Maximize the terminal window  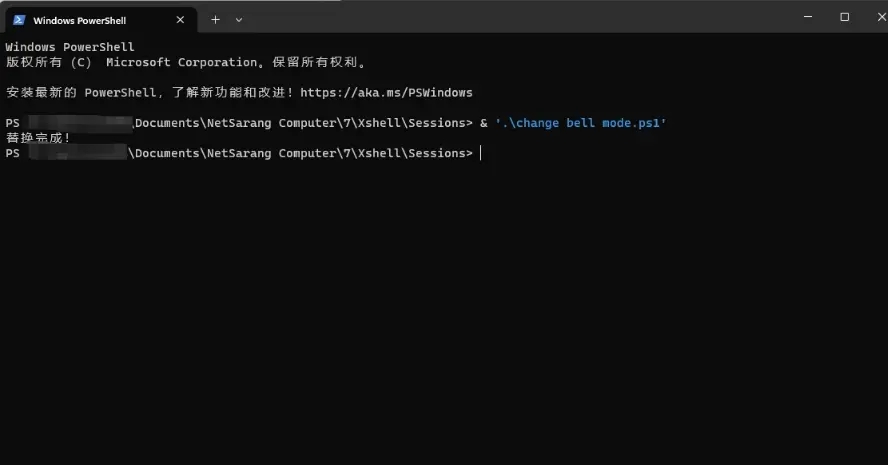point(844,17)
